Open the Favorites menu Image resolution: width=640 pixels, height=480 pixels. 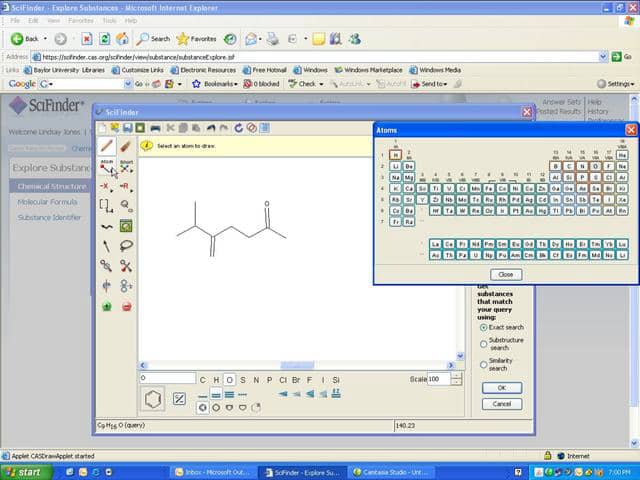pos(81,20)
